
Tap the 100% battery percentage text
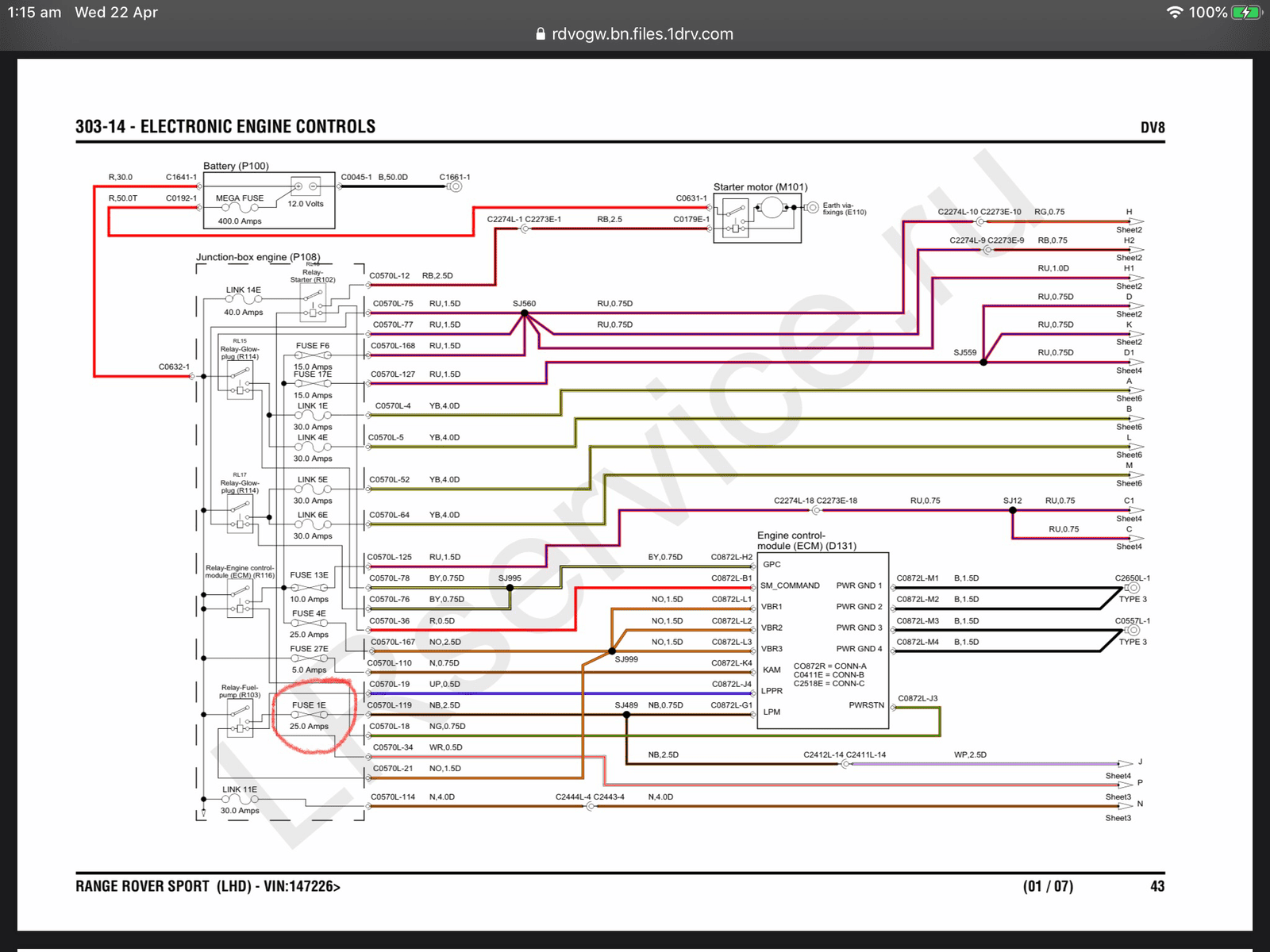point(1208,13)
